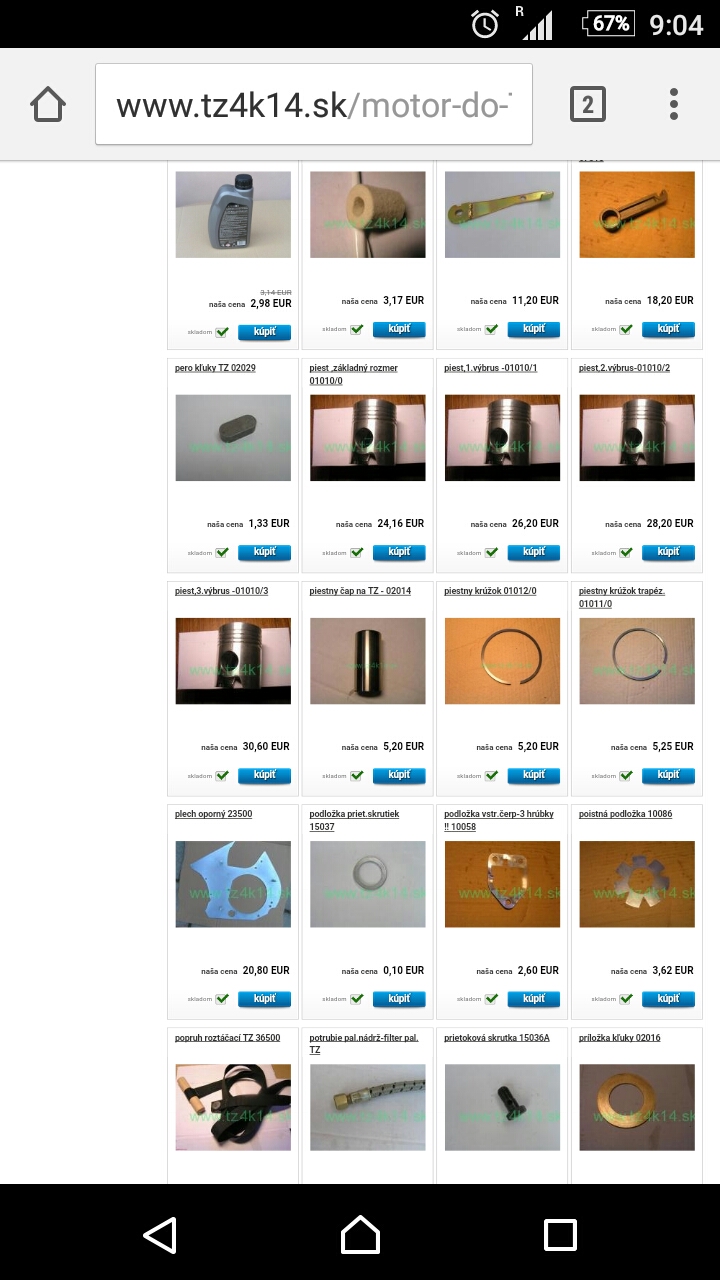Tap the www.tz4k14.sk address bar
Image resolution: width=720 pixels, height=1280 pixels.
pyautogui.click(x=314, y=104)
